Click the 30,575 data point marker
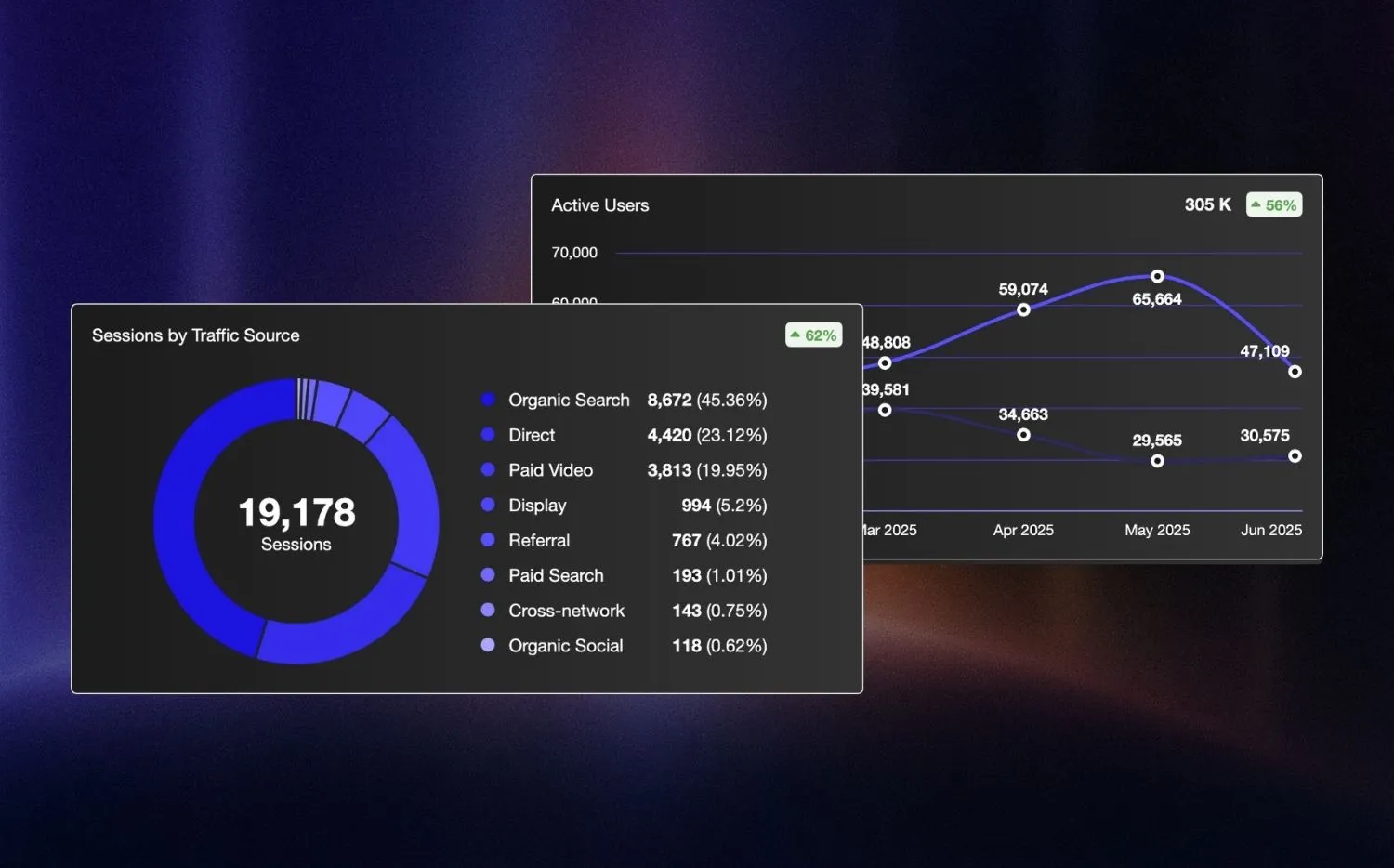The width and height of the screenshot is (1394, 868). 1295,456
